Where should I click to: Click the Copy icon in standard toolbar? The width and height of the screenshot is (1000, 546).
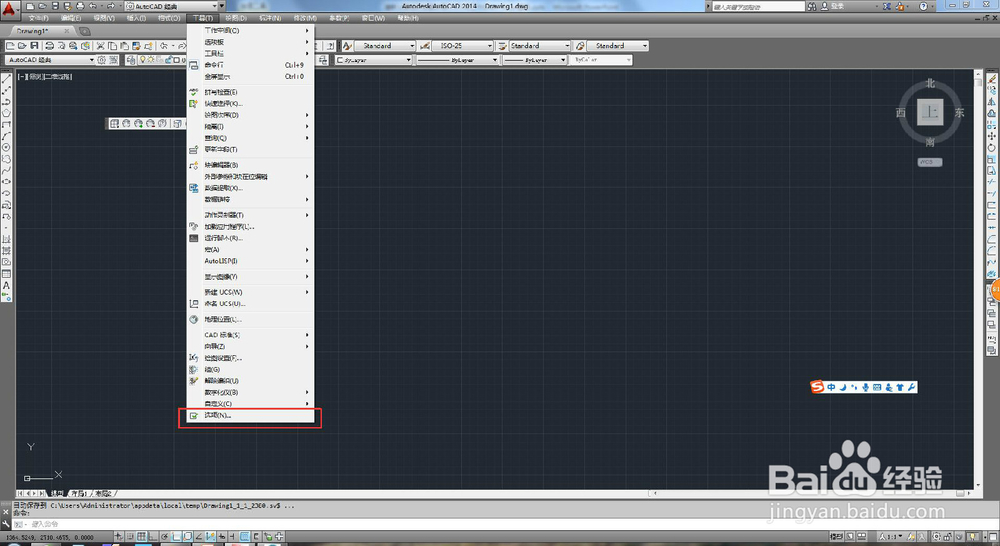click(x=112, y=46)
